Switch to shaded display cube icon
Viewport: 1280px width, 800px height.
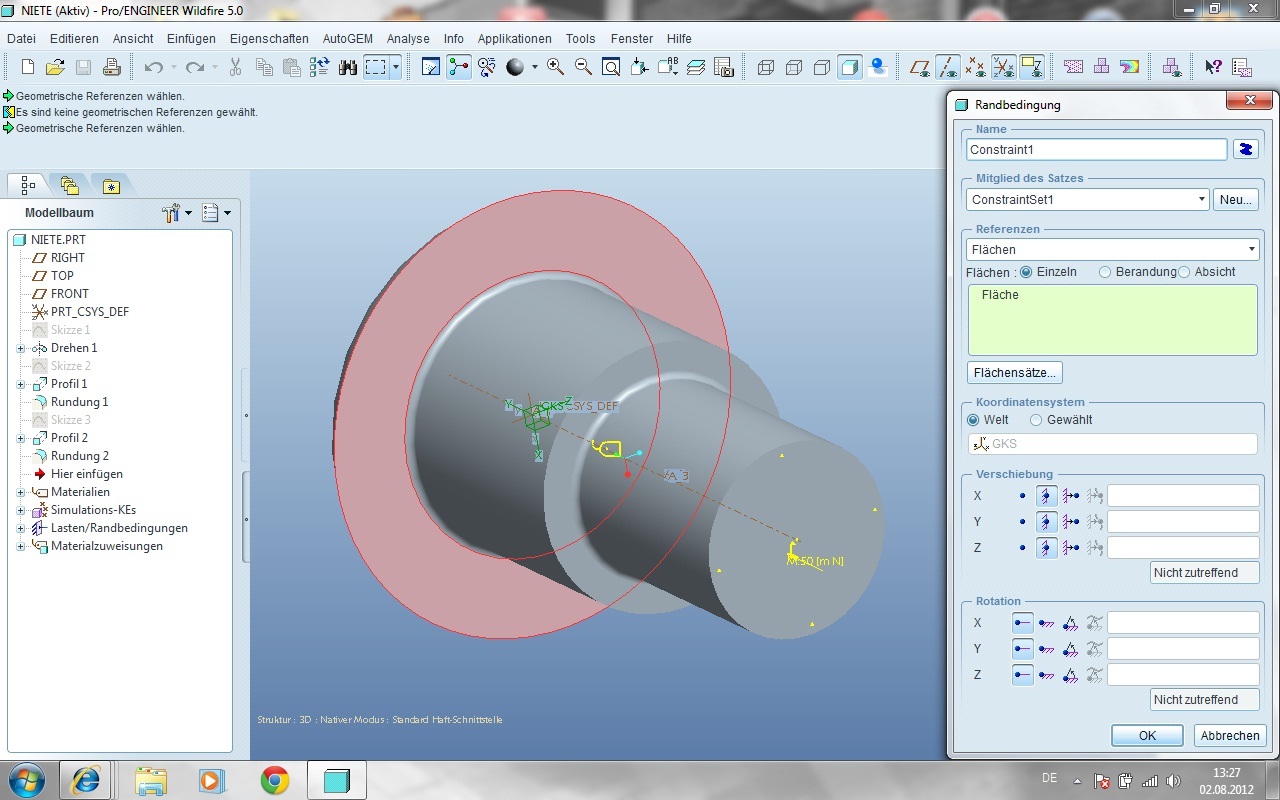tap(850, 67)
